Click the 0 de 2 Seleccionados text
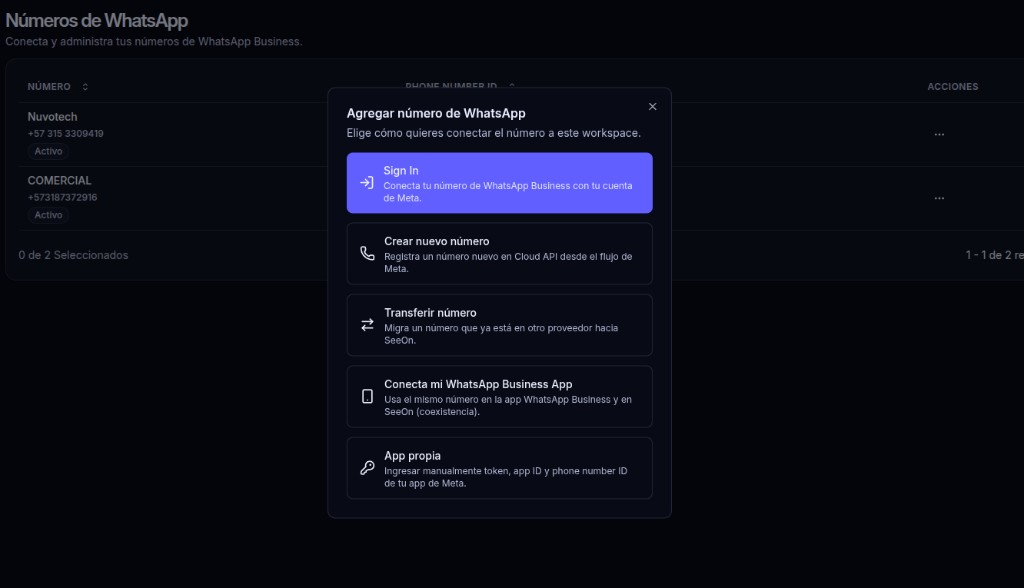 click(x=73, y=255)
